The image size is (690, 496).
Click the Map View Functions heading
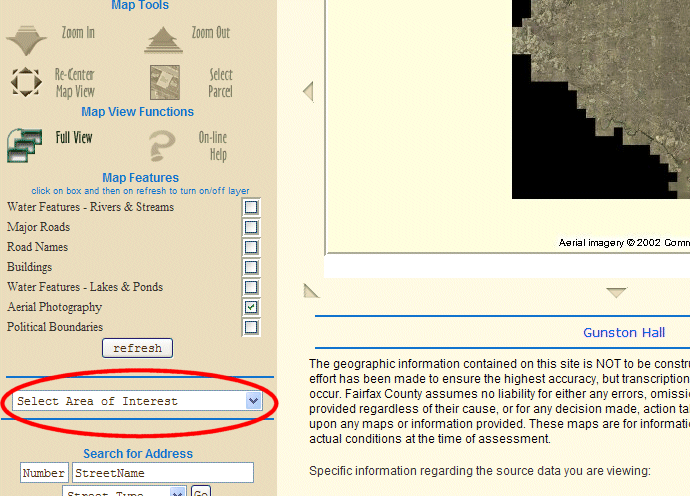click(x=137, y=112)
